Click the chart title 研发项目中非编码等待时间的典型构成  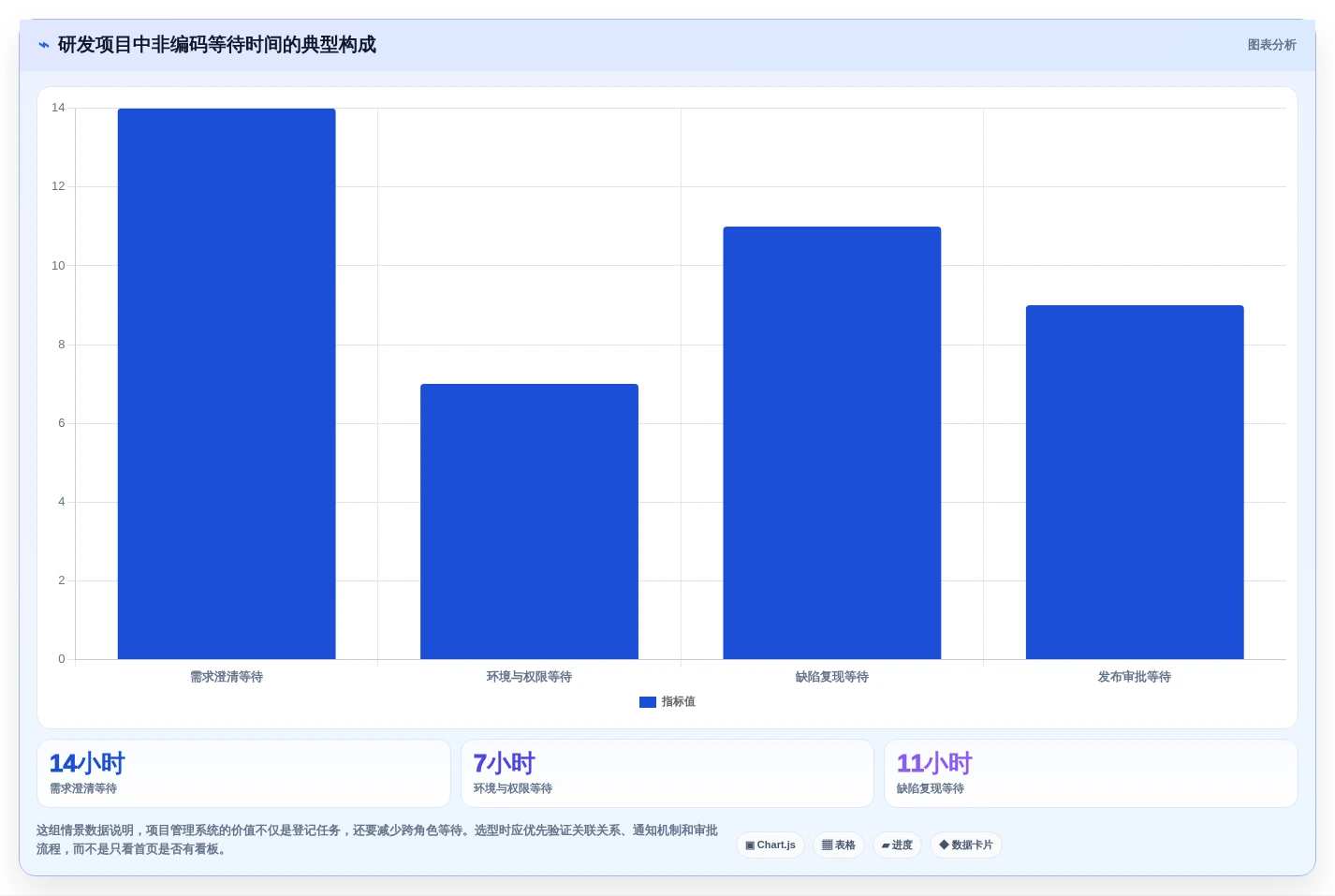[x=217, y=45]
